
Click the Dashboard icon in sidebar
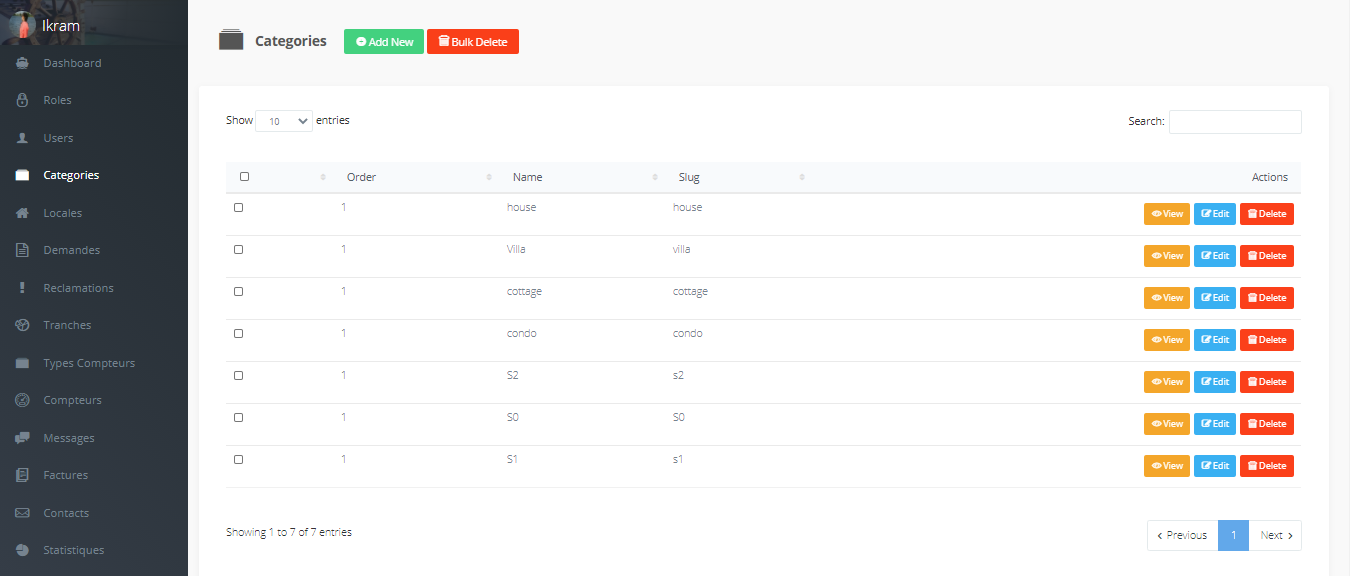(22, 63)
